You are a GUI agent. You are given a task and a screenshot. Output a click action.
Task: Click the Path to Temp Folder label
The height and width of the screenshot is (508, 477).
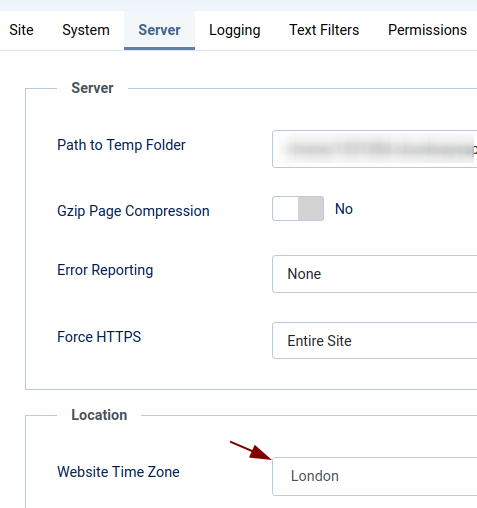(x=121, y=145)
